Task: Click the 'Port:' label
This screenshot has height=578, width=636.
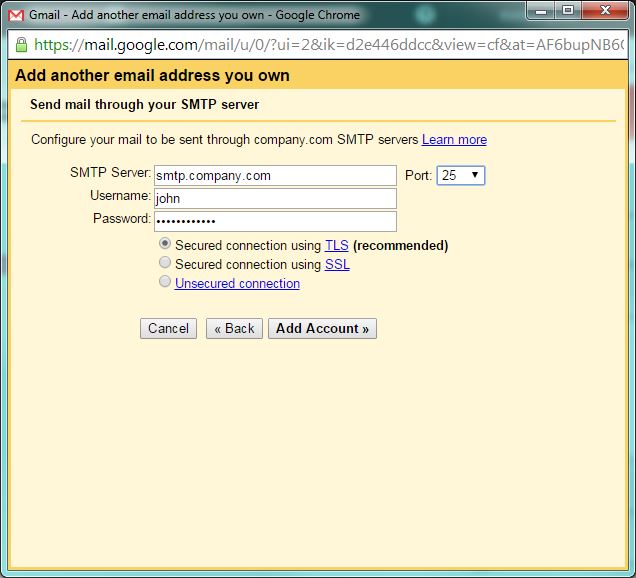Action: coord(419,176)
